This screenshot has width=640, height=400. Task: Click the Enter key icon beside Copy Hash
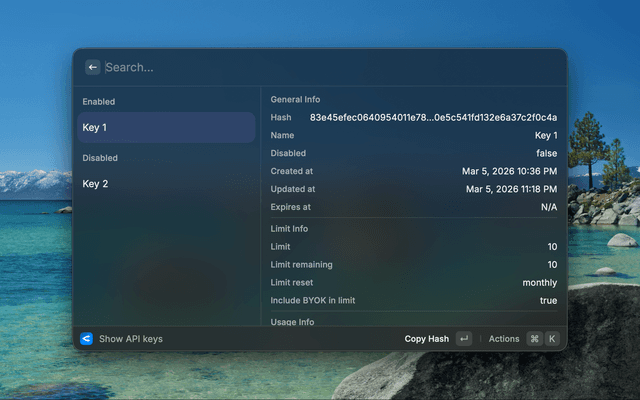point(463,339)
